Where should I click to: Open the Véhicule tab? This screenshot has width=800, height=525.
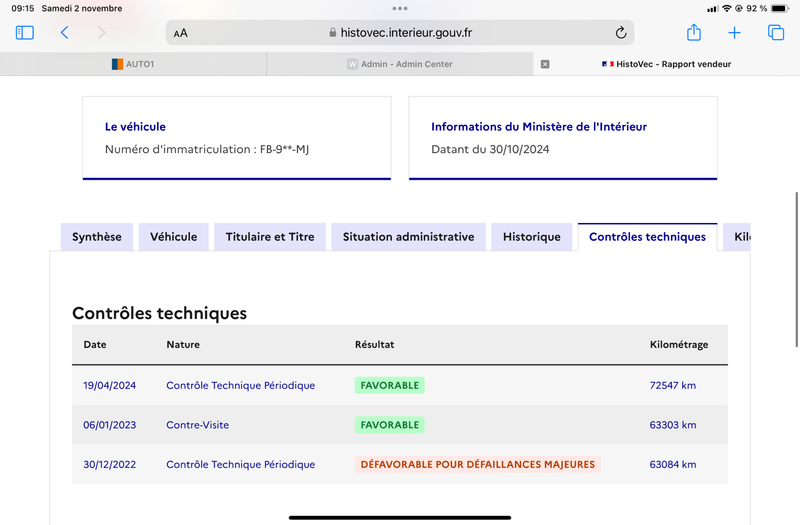tap(173, 237)
